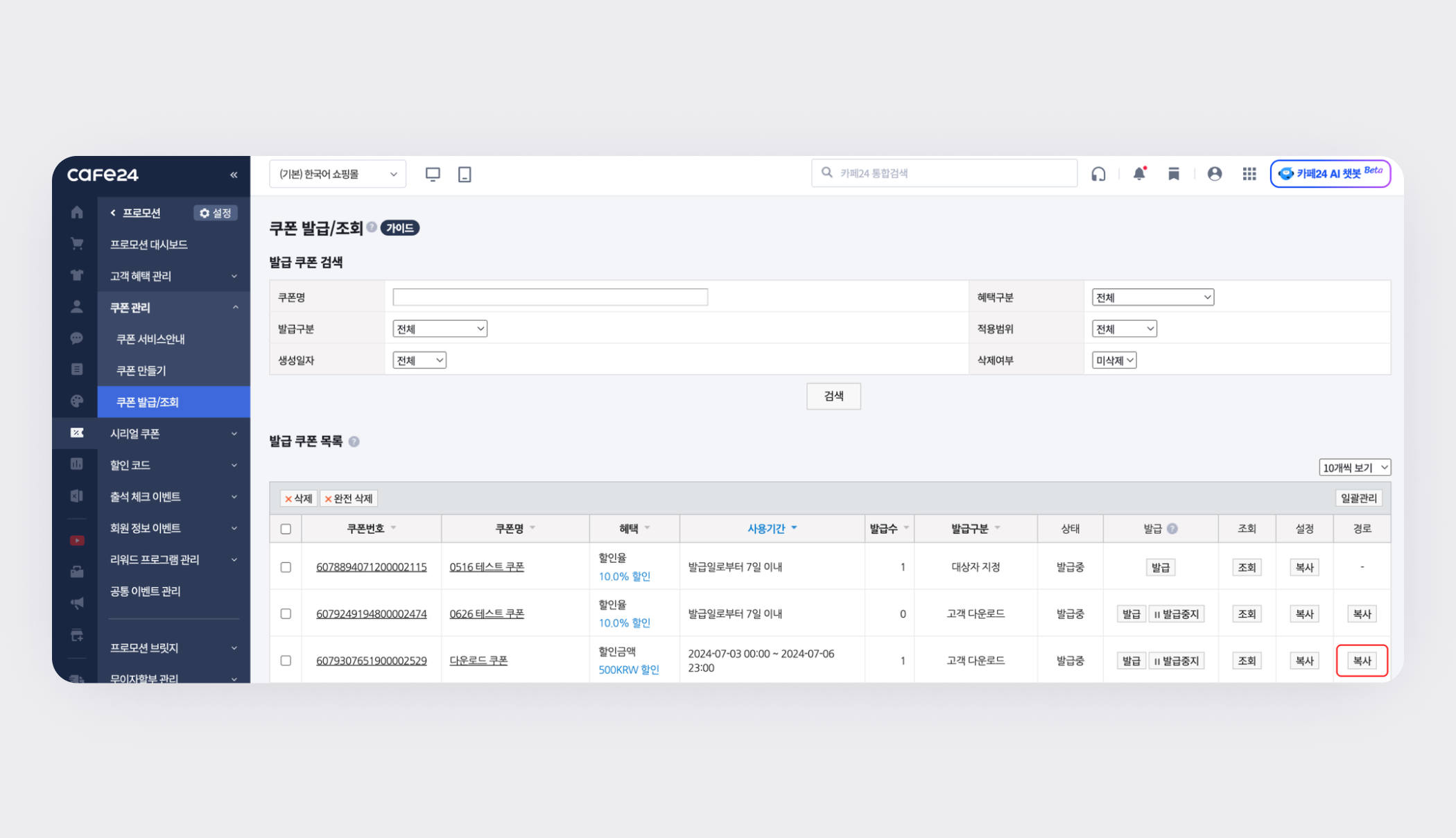Click the notification bell icon

[1138, 174]
